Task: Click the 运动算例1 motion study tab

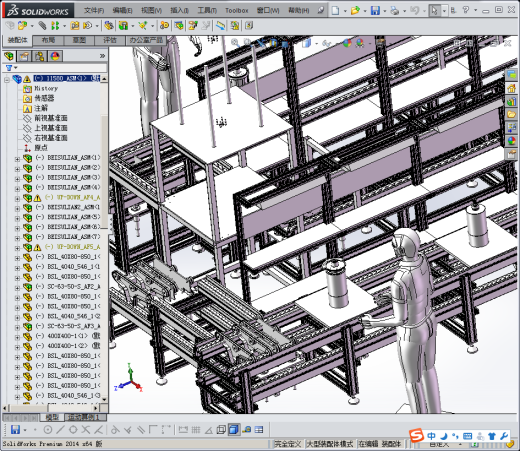Action: click(83, 417)
